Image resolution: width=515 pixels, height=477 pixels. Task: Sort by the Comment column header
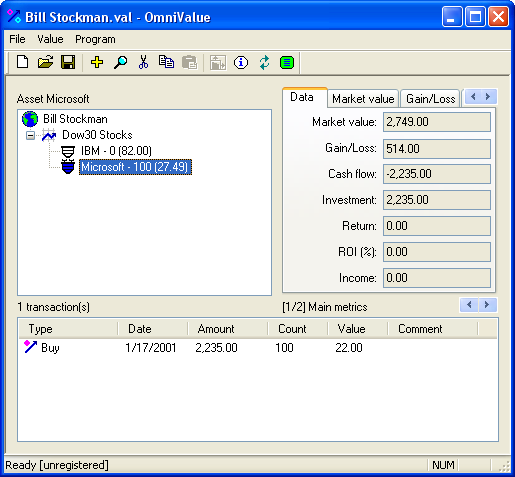tap(433, 329)
